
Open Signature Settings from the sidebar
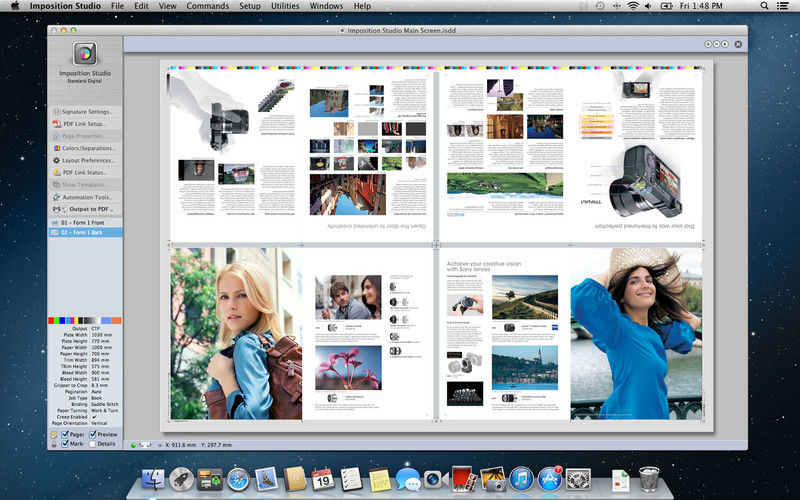pos(87,111)
